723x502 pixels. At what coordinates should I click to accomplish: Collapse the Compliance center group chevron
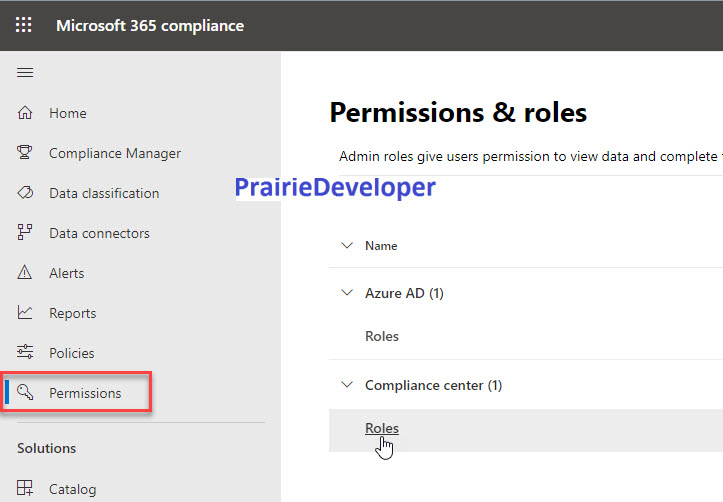click(347, 384)
